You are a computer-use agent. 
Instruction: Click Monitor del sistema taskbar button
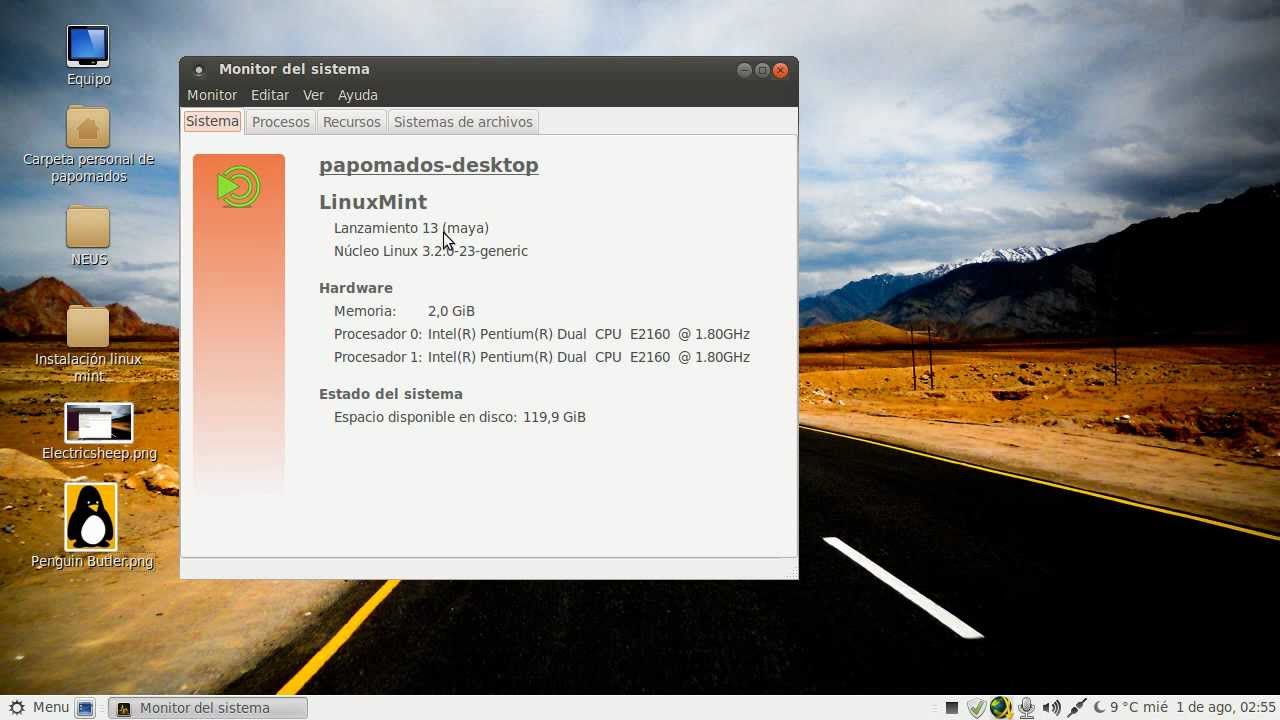tap(208, 708)
